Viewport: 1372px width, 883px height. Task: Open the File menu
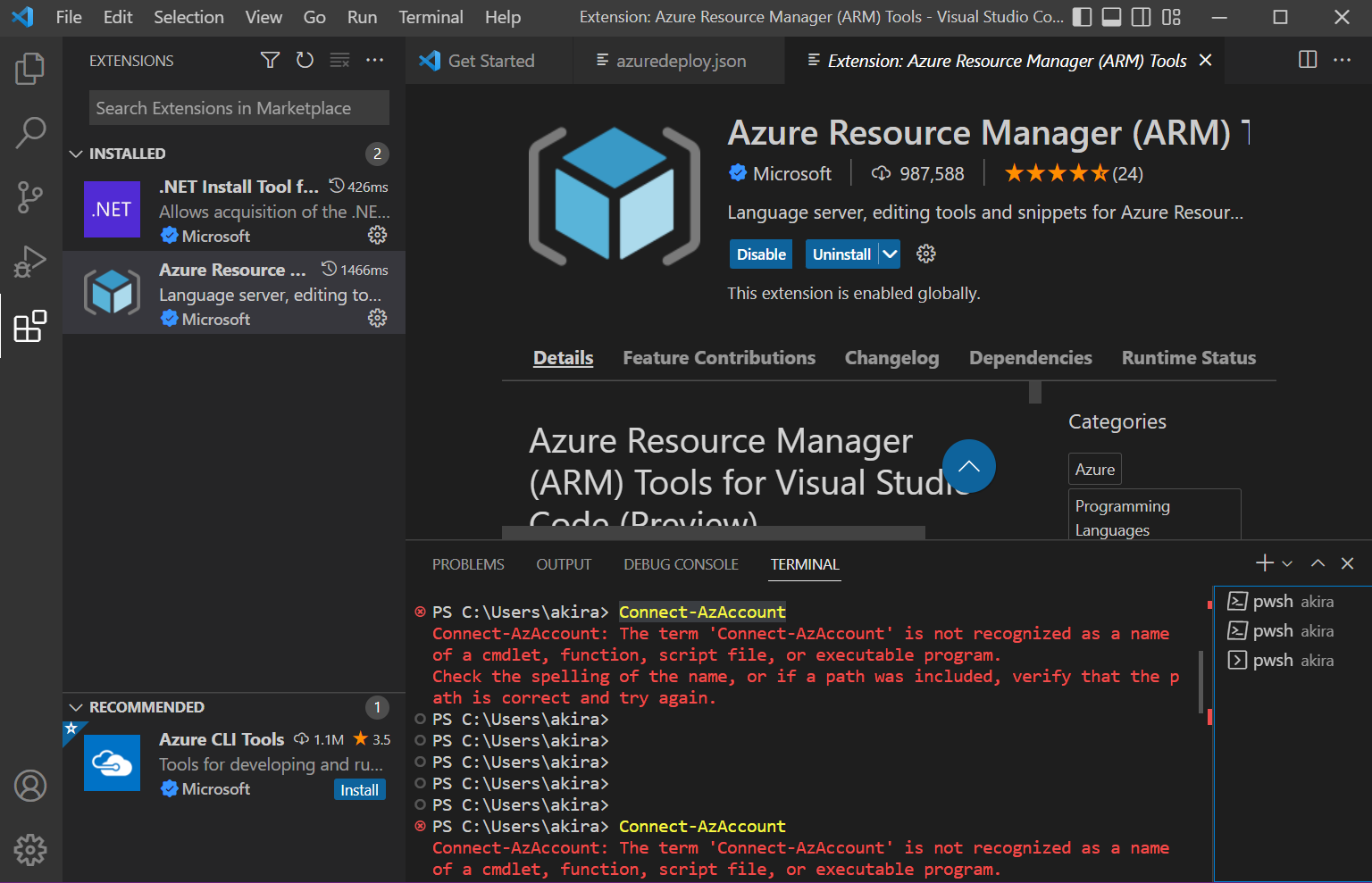[x=69, y=17]
